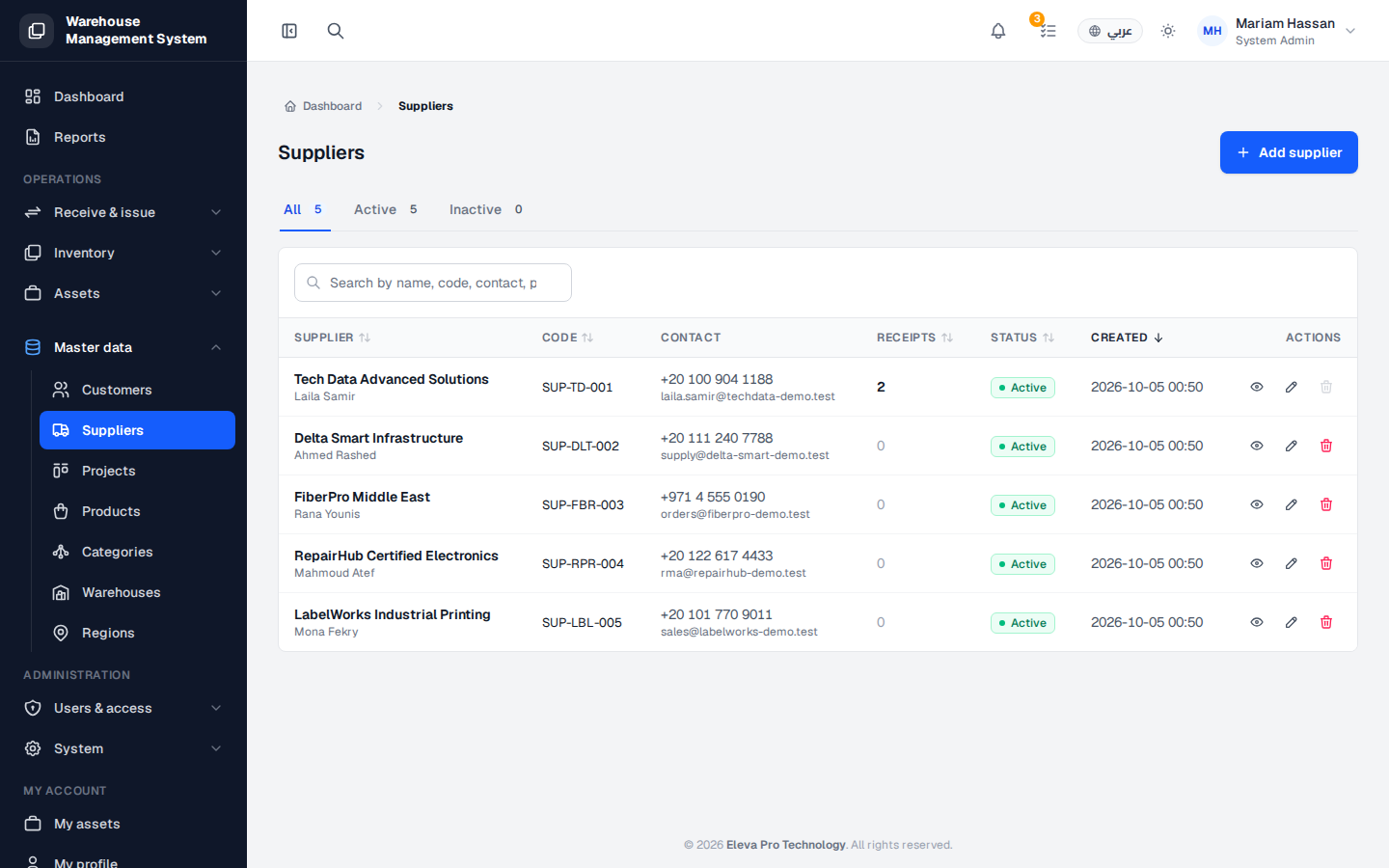This screenshot has width=1389, height=868.
Task: Edit Tech Data Advanced Solutions supplier
Action: (x=1292, y=387)
